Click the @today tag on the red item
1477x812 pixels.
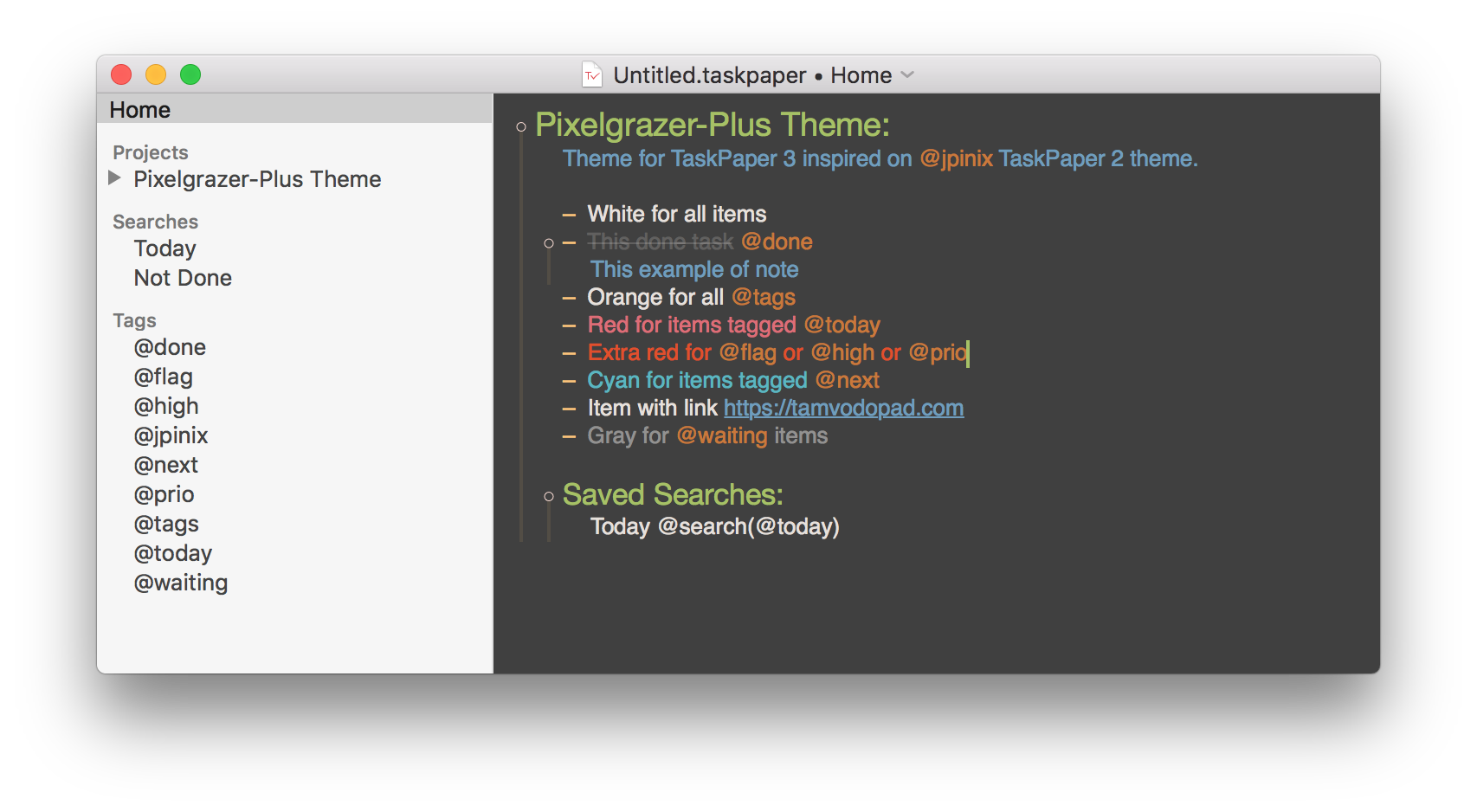(x=842, y=325)
